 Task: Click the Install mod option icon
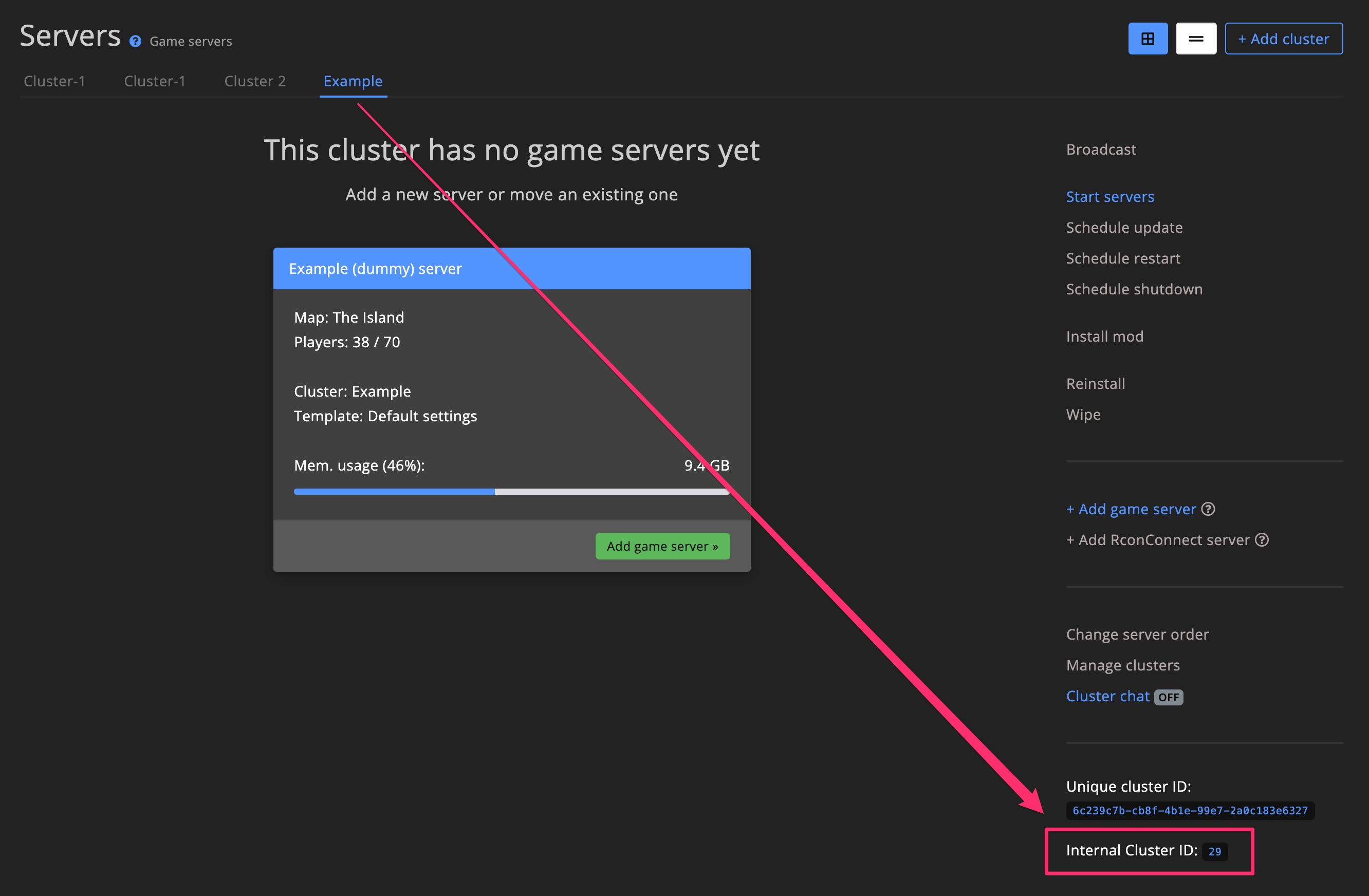coord(1104,335)
